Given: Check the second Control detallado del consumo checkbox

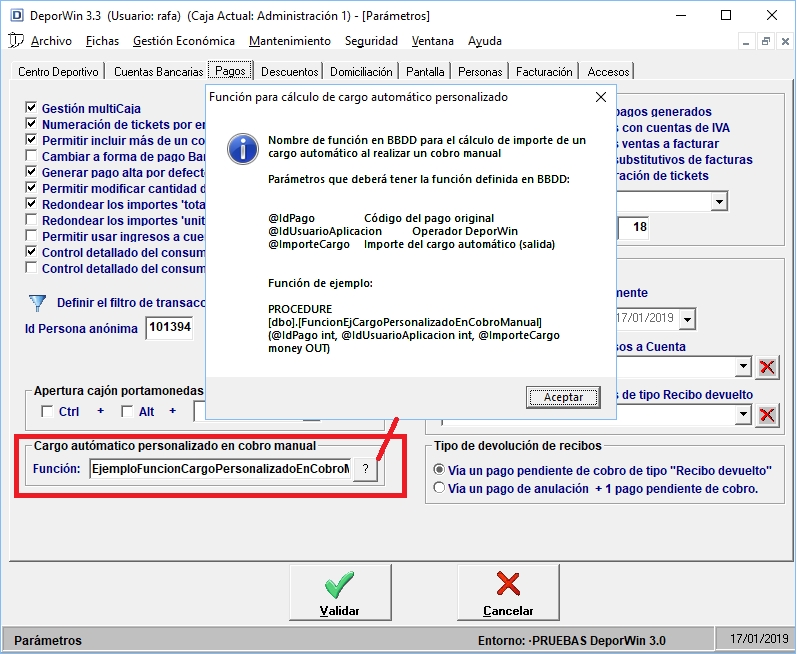Looking at the screenshot, I should 31,268.
